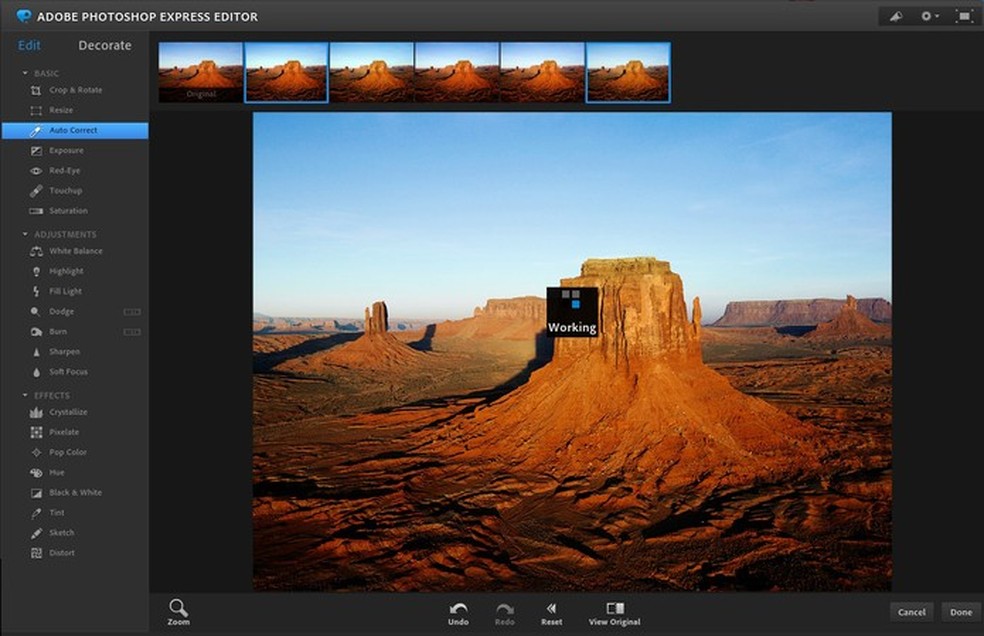The image size is (984, 636).
Task: Open the settings gear dropdown
Action: coord(929,16)
